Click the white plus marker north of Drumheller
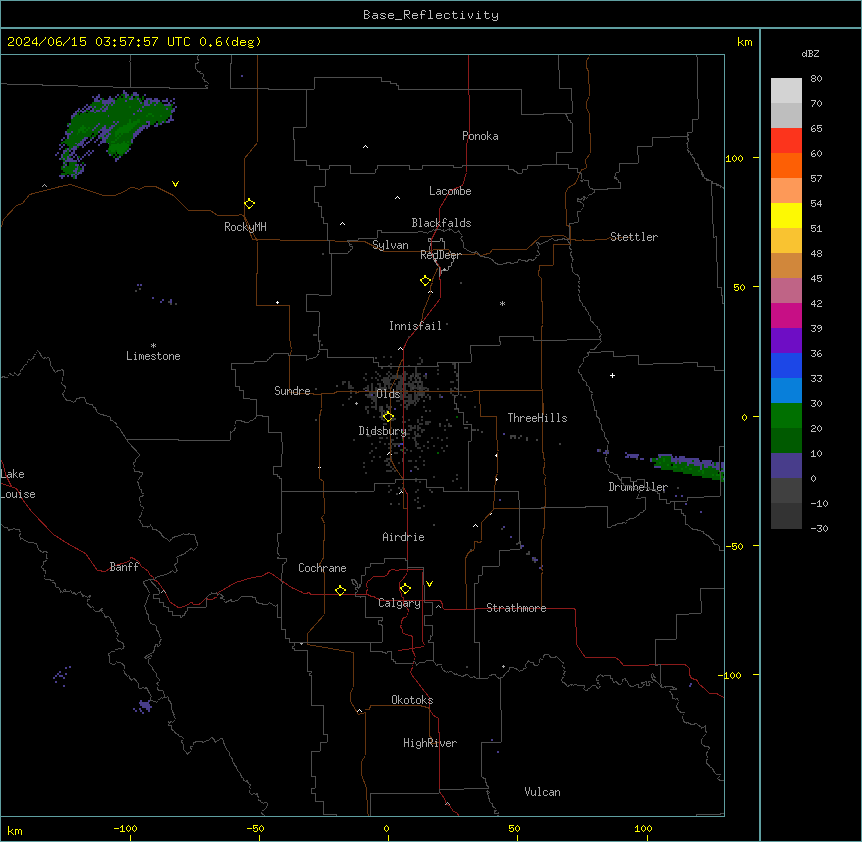 [612, 375]
